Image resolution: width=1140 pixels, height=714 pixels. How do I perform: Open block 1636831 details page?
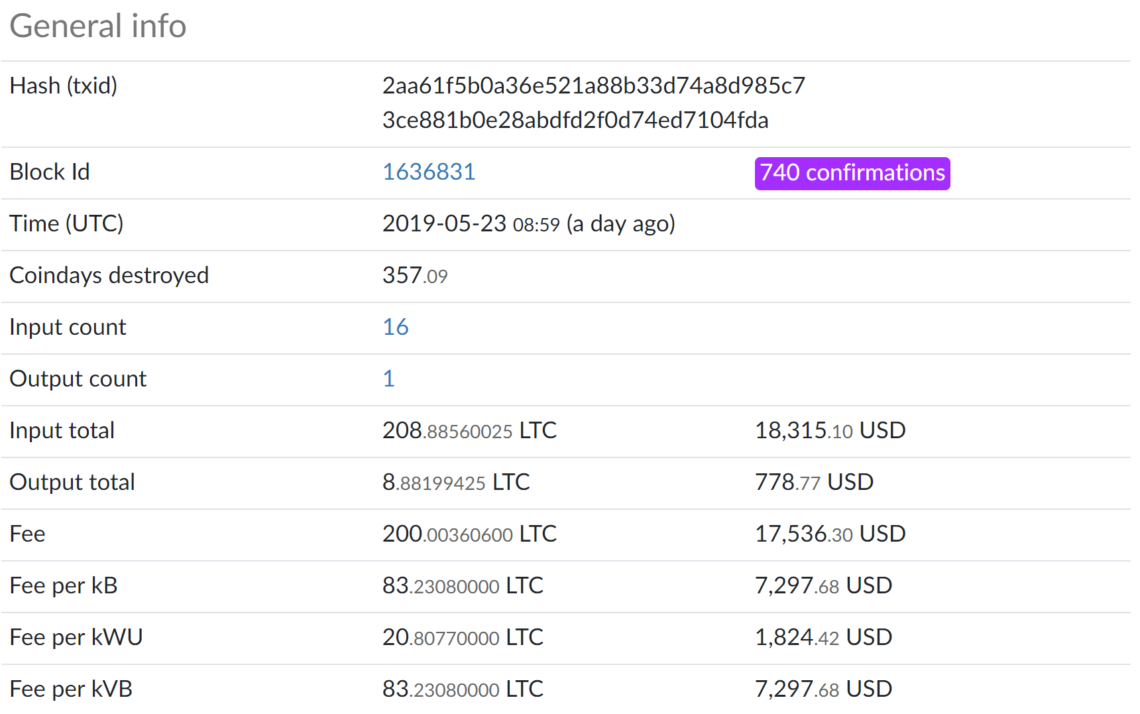[x=428, y=172]
